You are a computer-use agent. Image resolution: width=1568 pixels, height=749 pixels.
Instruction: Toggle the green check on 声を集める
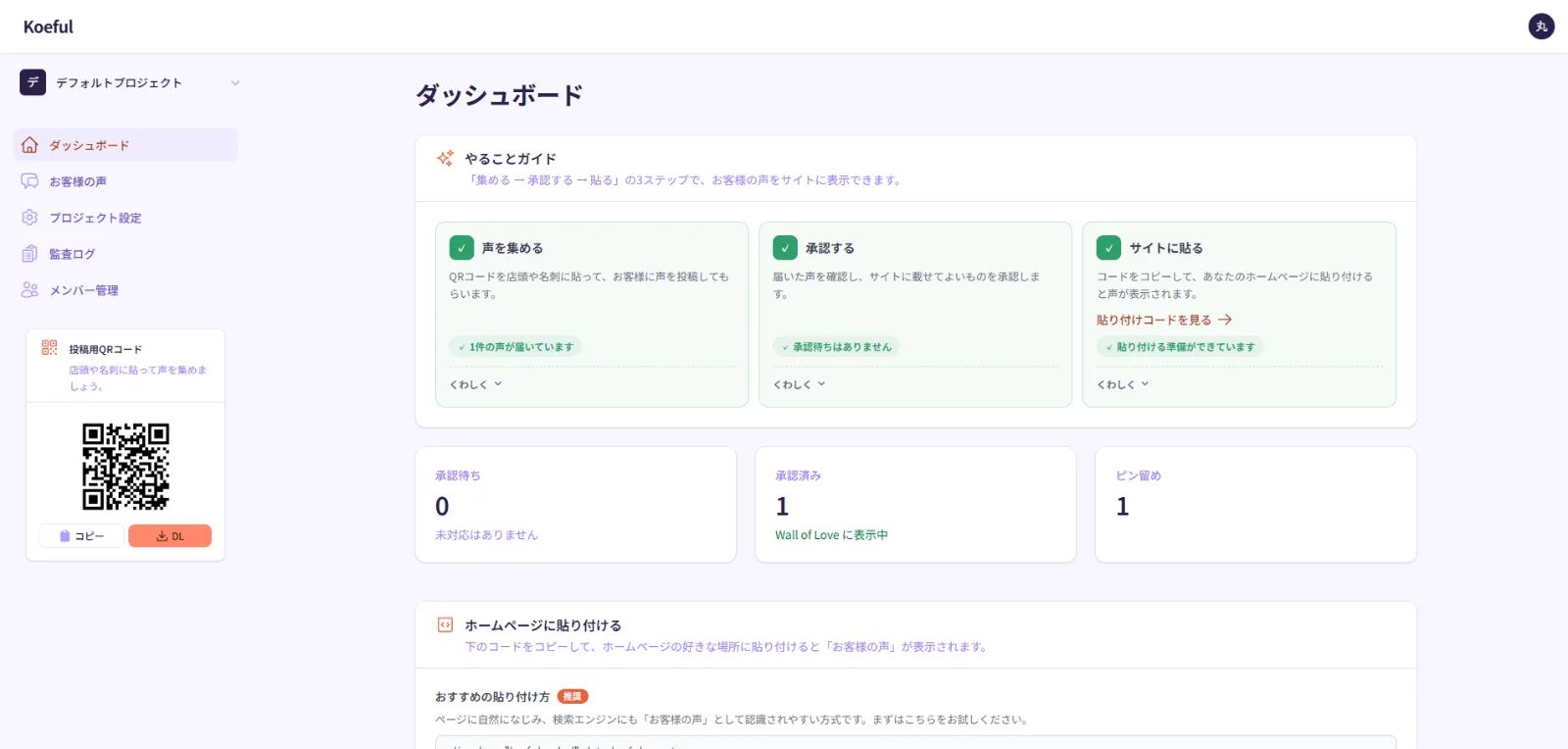[x=462, y=248]
